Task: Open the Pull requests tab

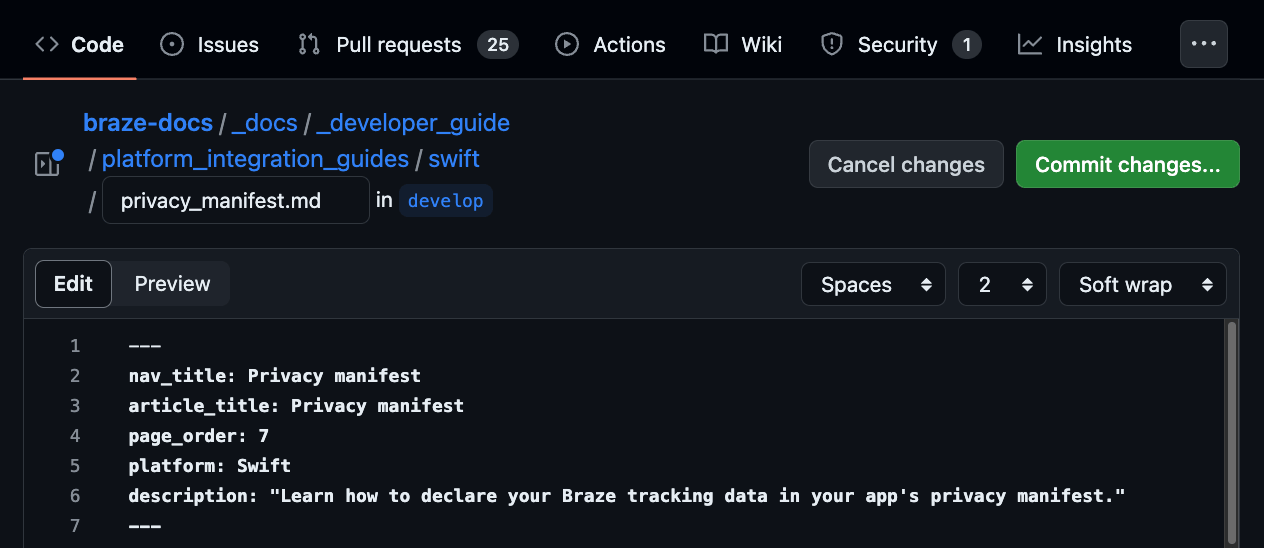Action: pos(408,44)
